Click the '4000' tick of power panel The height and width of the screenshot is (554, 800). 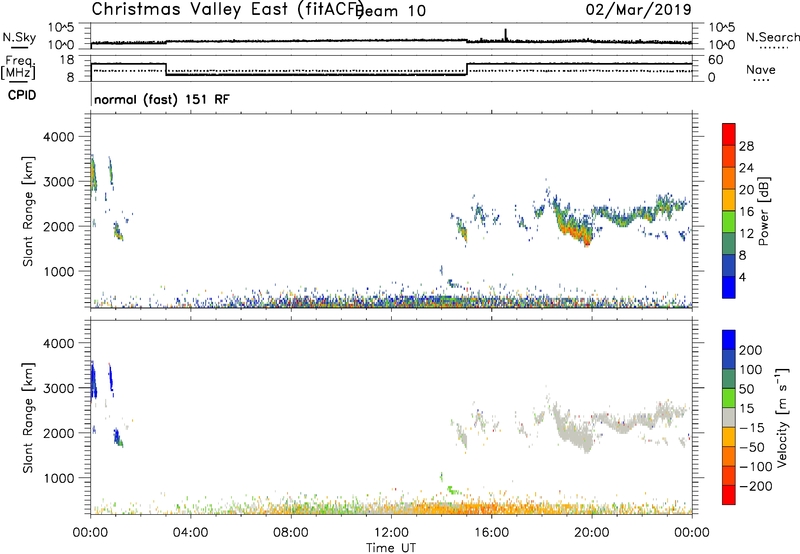click(x=58, y=137)
